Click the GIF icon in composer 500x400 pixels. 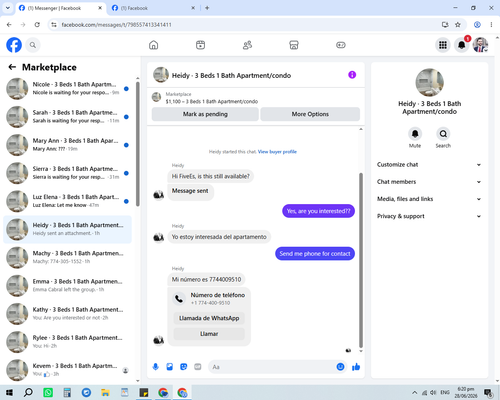coord(198,367)
